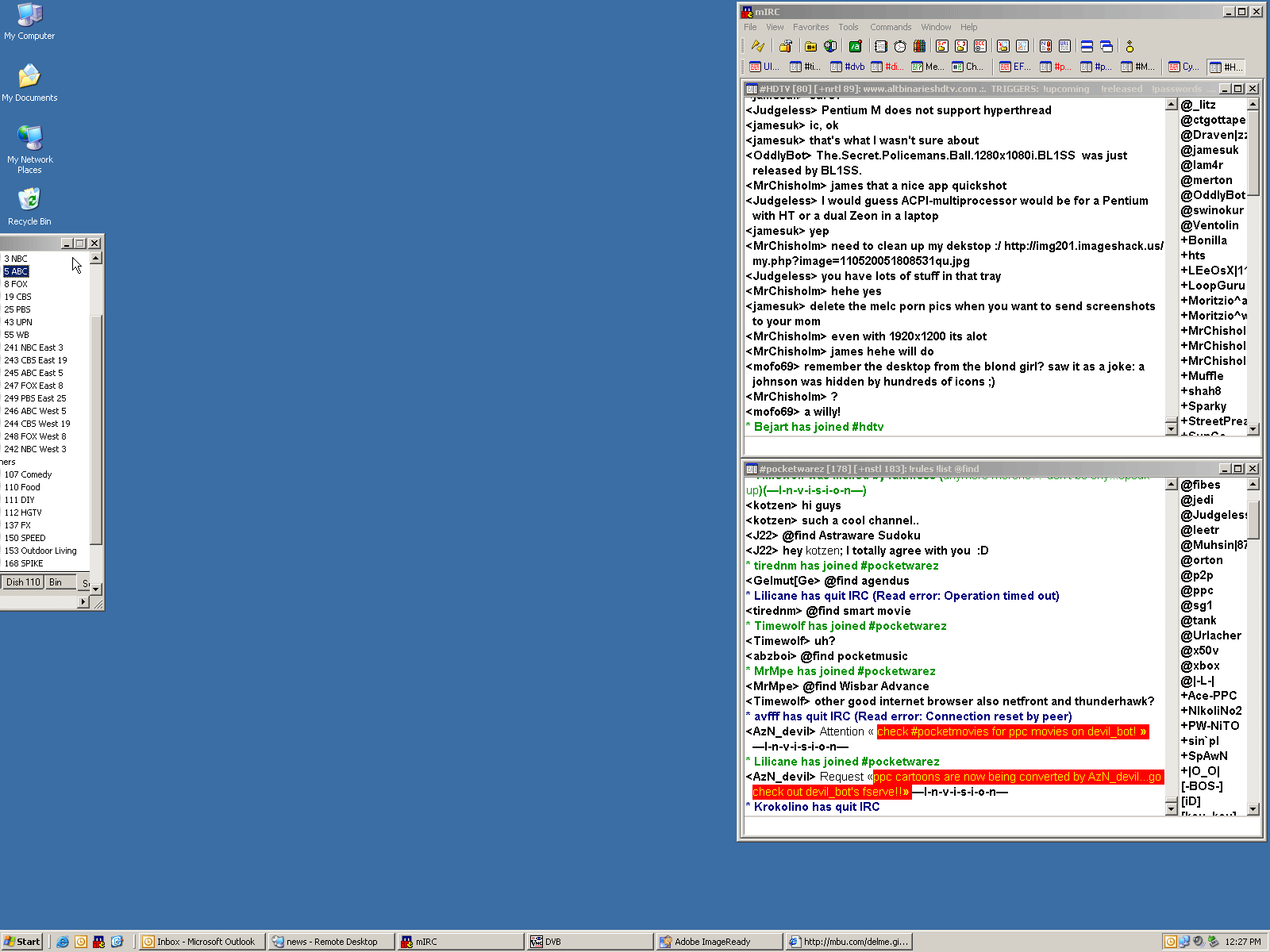Open the Timer clock icon
This screenshot has width=1270, height=952.
click(900, 46)
